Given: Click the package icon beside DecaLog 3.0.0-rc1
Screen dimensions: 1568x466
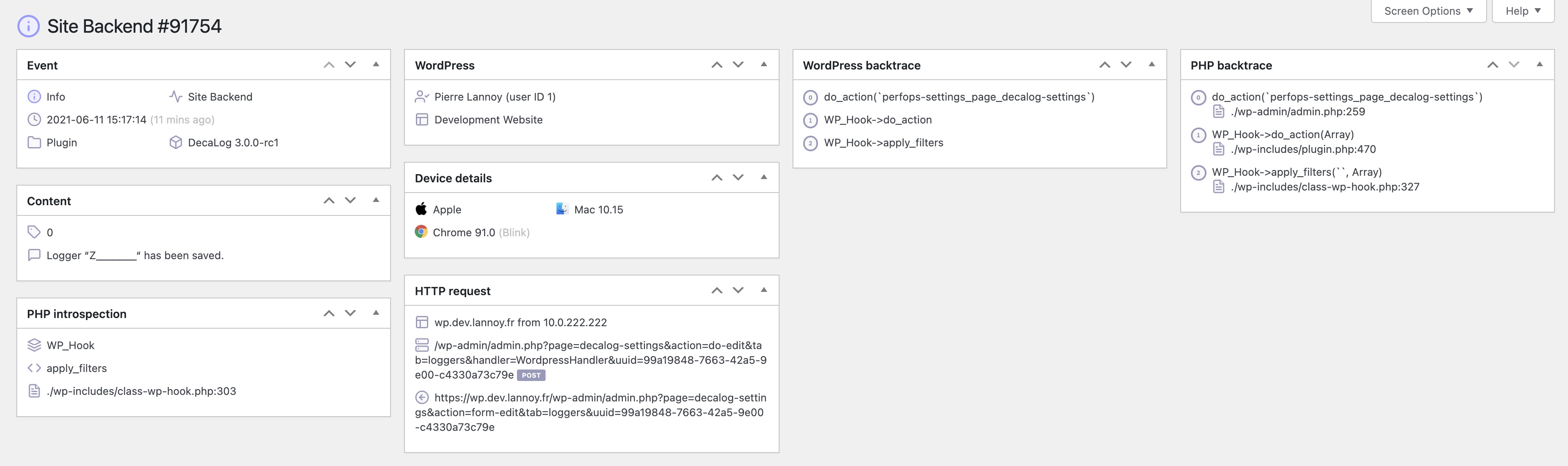Looking at the screenshot, I should (176, 142).
